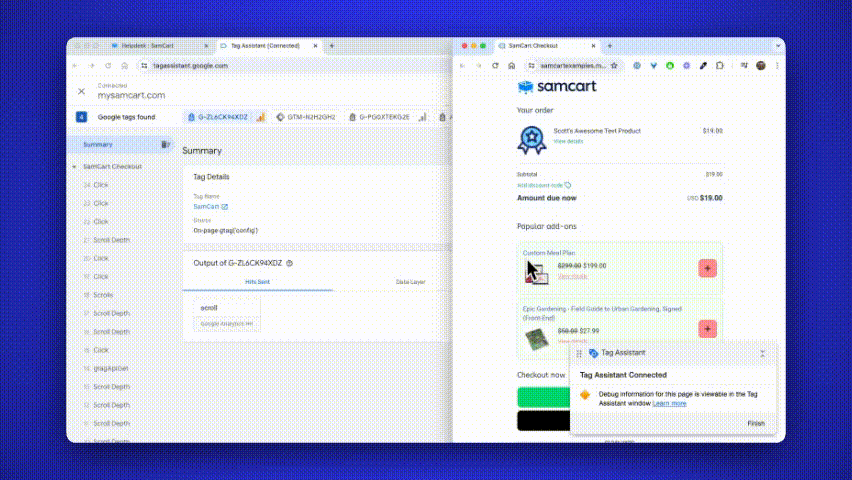852x480 pixels.
Task: Click the Epic Gardening book thumbnail
Action: click(537, 339)
